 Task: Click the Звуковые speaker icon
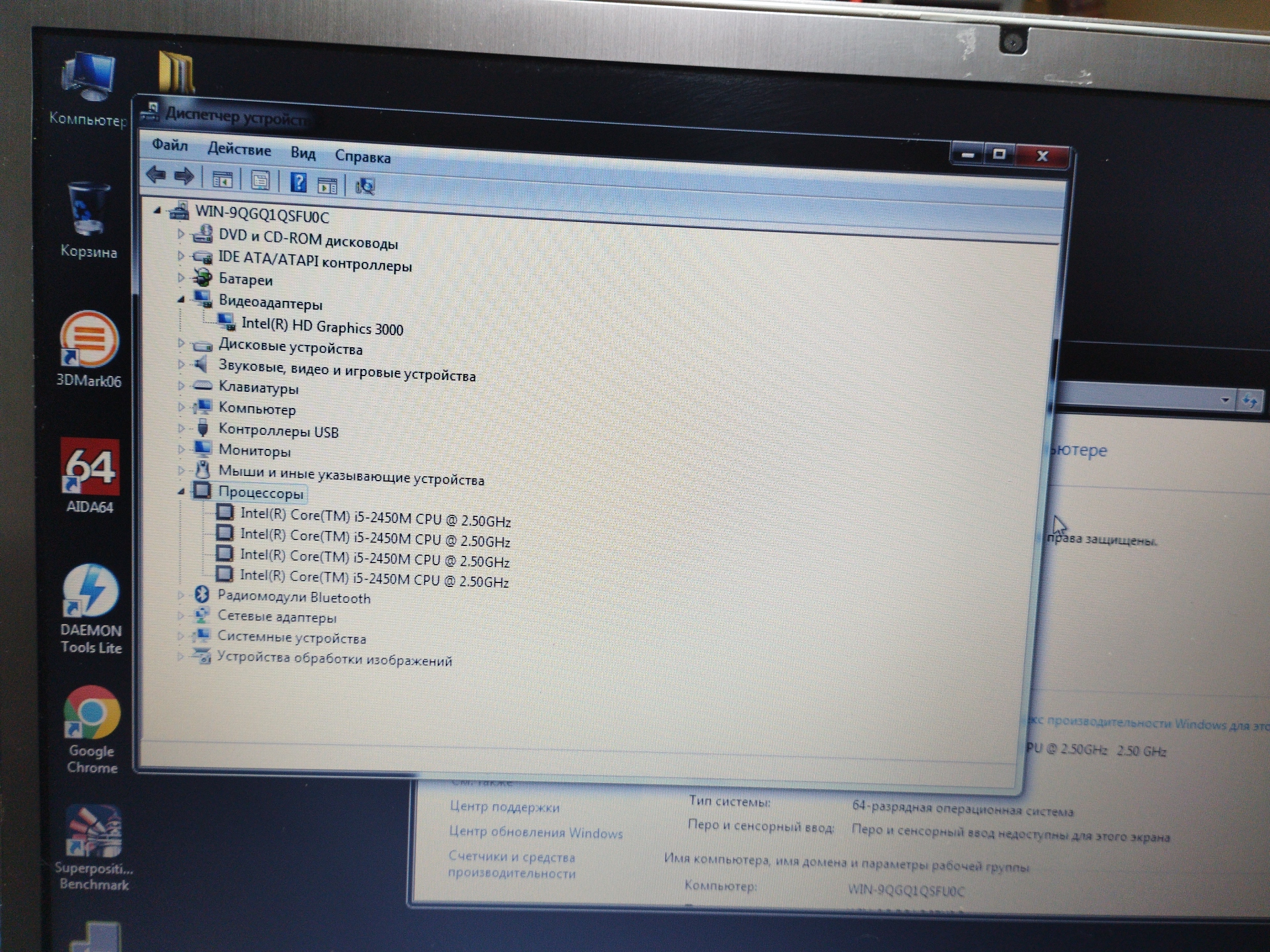tap(201, 364)
